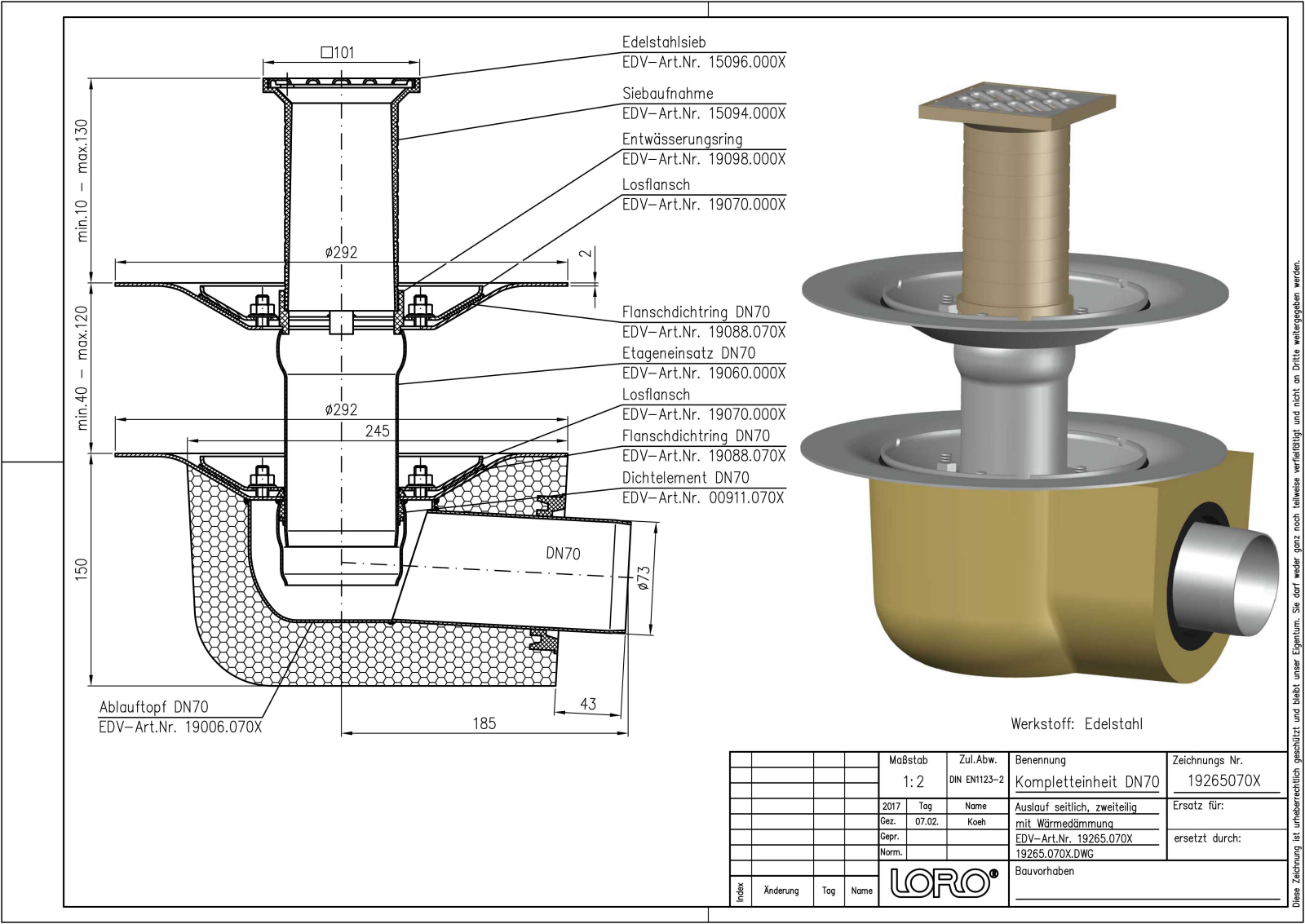
Task: Click drawing number 19265070X
Action: click(x=1223, y=780)
